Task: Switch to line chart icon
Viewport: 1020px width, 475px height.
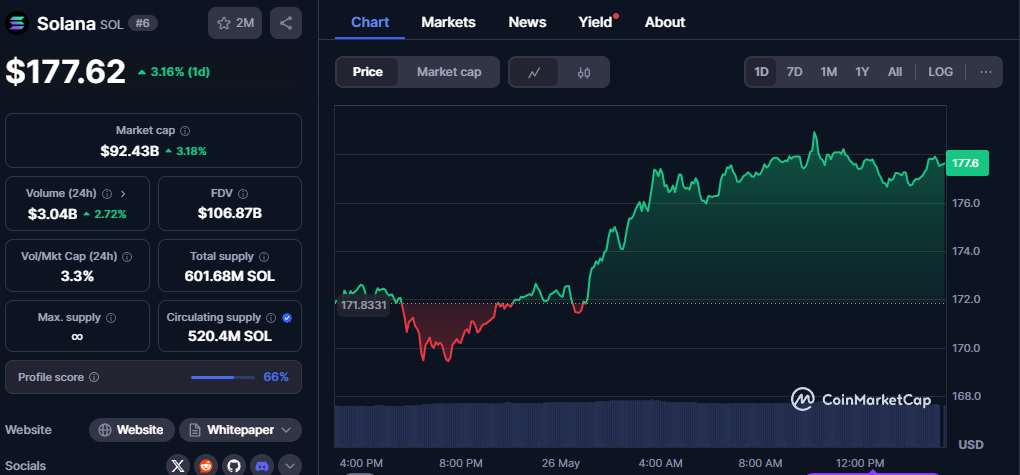Action: [x=533, y=72]
